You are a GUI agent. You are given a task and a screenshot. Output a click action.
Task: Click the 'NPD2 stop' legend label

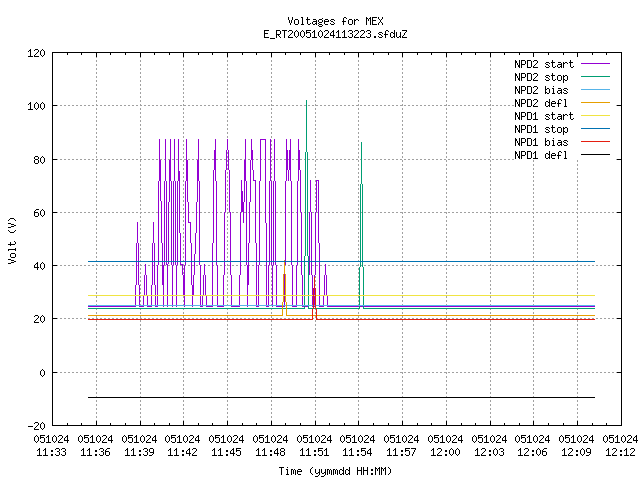click(541, 77)
